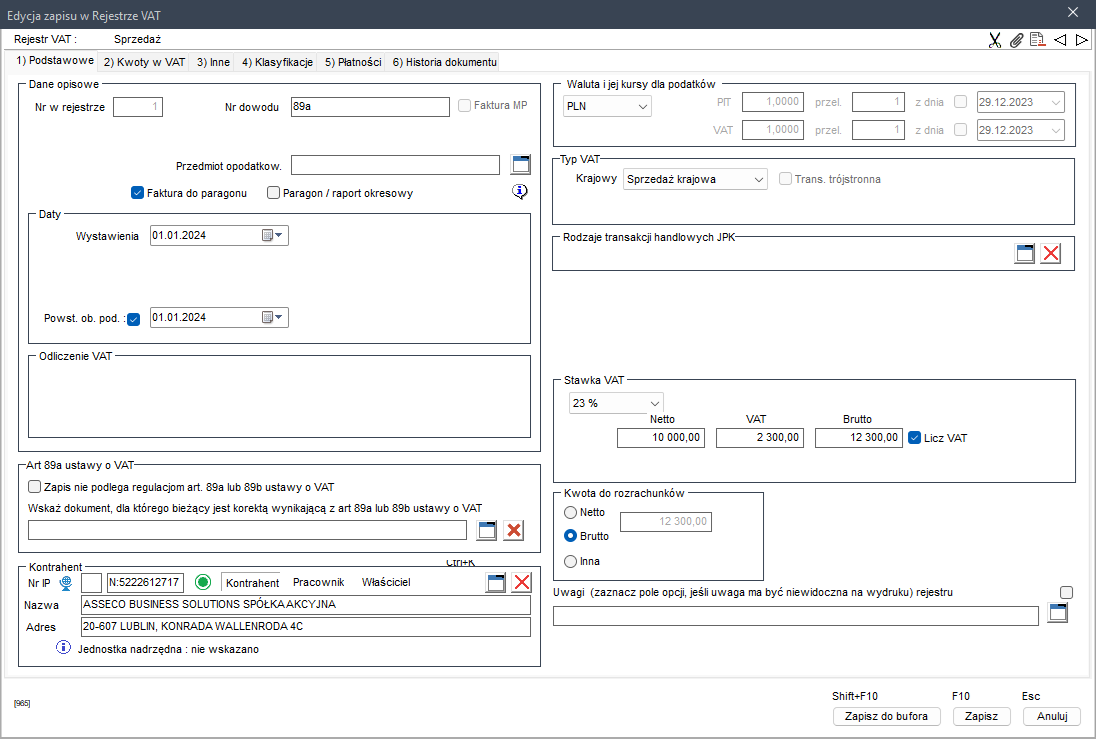Screen dimensions: 1096x739
Task: Clear Art 89a correction document with red X
Action: pyautogui.click(x=514, y=530)
